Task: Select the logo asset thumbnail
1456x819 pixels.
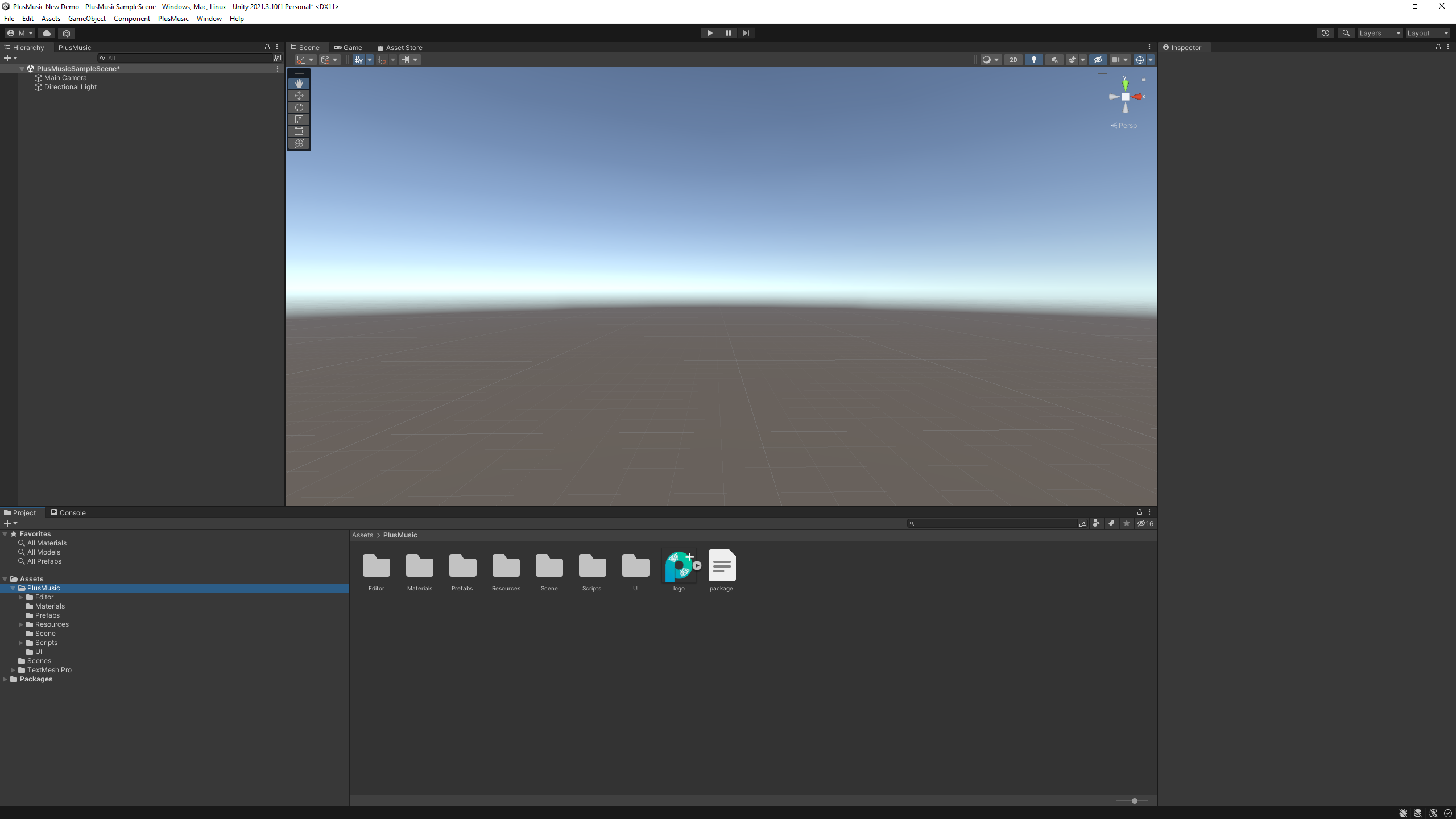Action: point(679,566)
